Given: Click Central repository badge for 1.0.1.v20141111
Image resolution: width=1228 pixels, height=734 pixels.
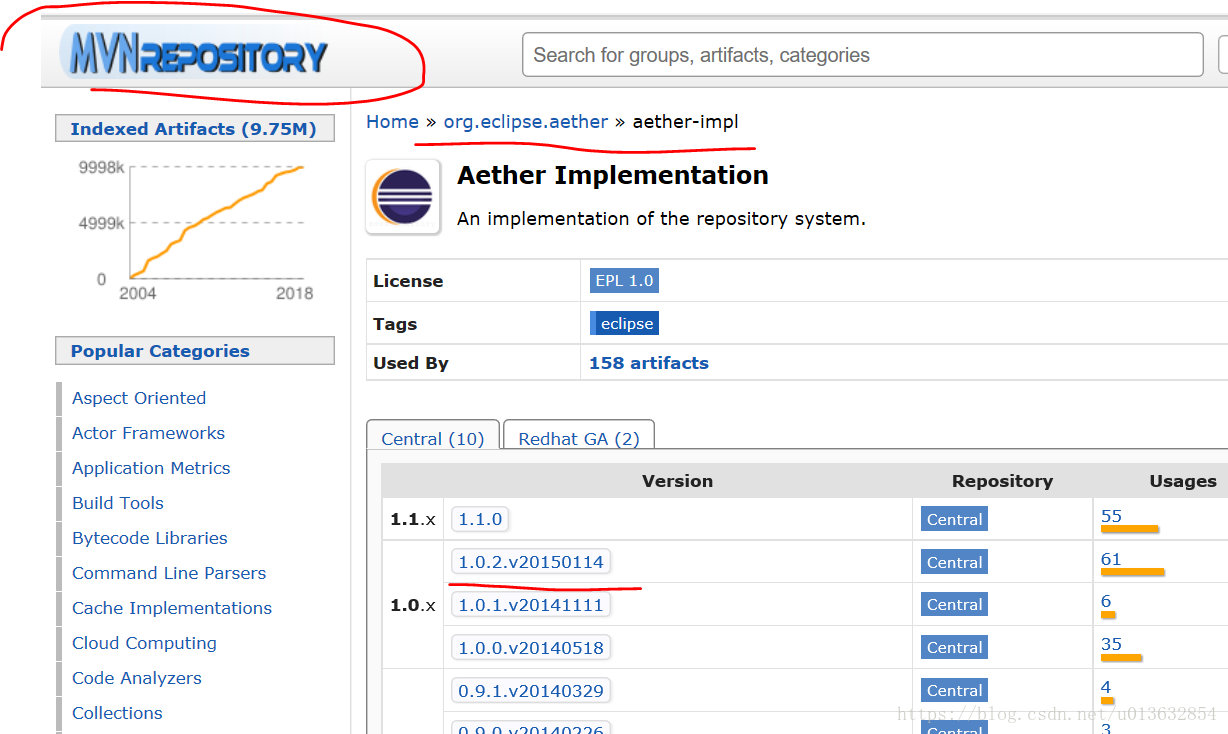Looking at the screenshot, I should pyautogui.click(x=955, y=605).
